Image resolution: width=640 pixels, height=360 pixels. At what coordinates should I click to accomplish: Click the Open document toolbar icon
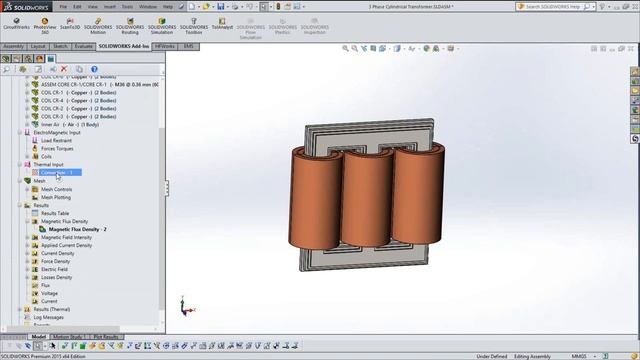(206, 7)
